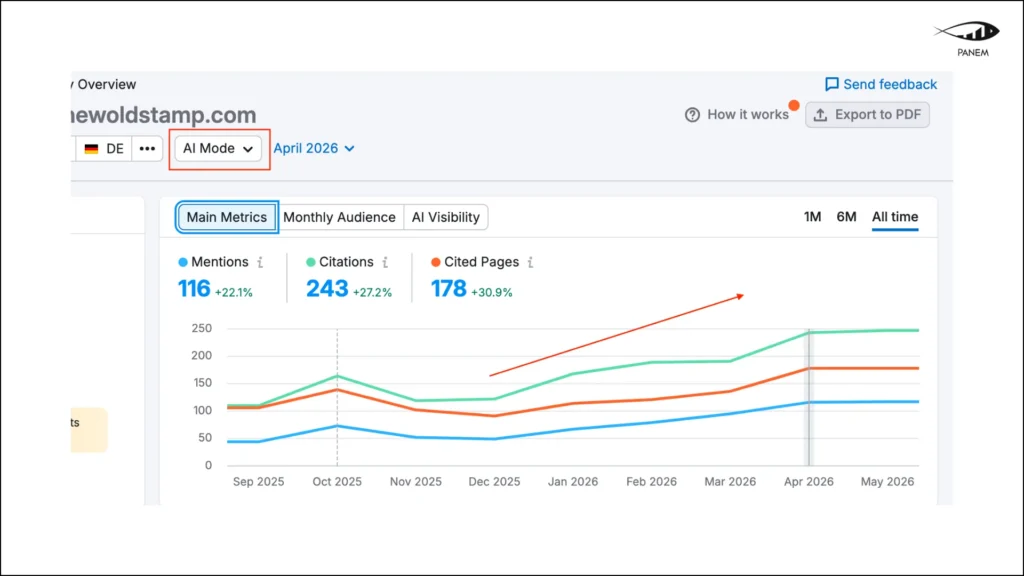Click the question mark help icon
Screen dimensions: 1024x576
point(692,115)
